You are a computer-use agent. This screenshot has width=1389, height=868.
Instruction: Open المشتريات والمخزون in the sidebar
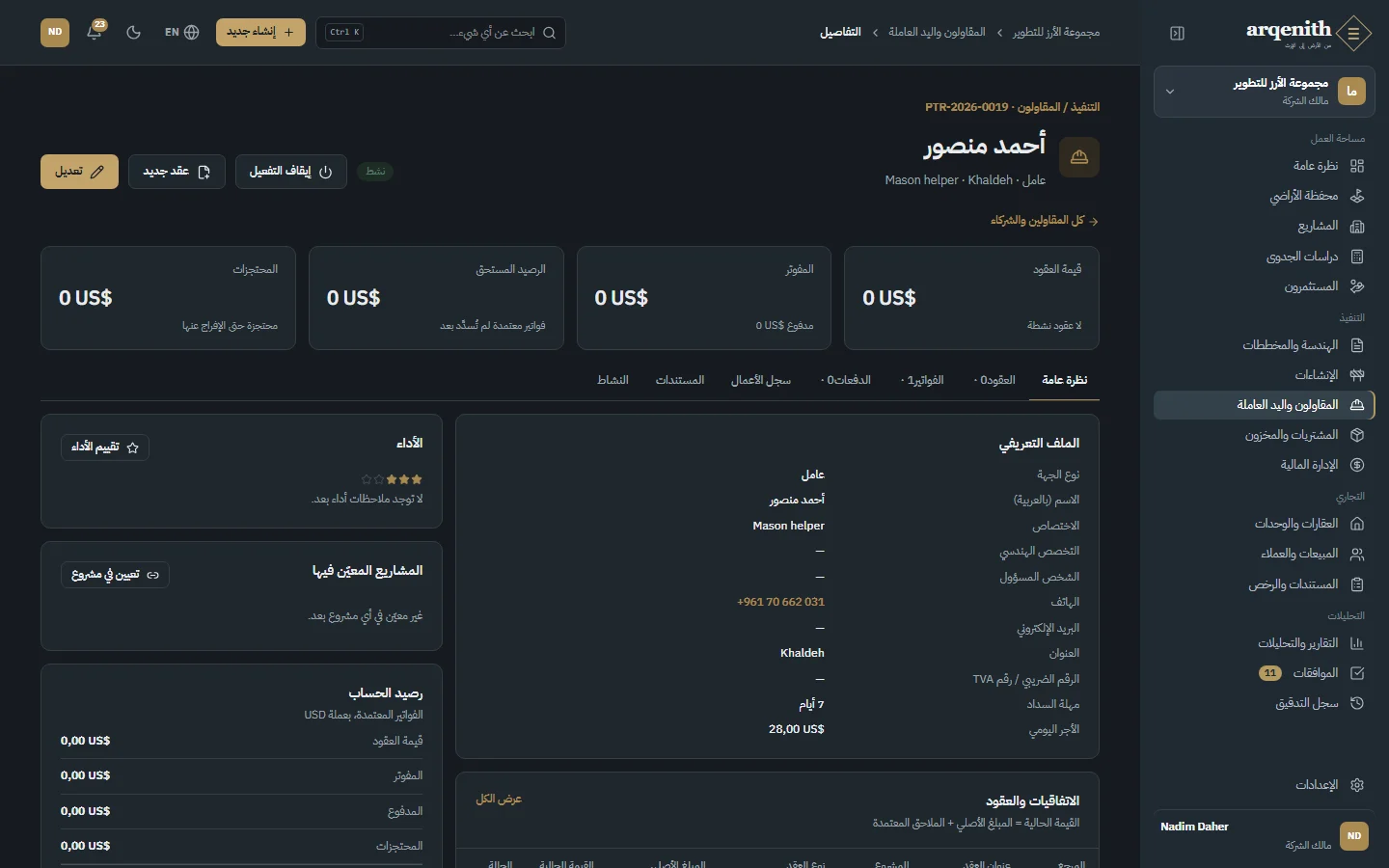point(1264,435)
